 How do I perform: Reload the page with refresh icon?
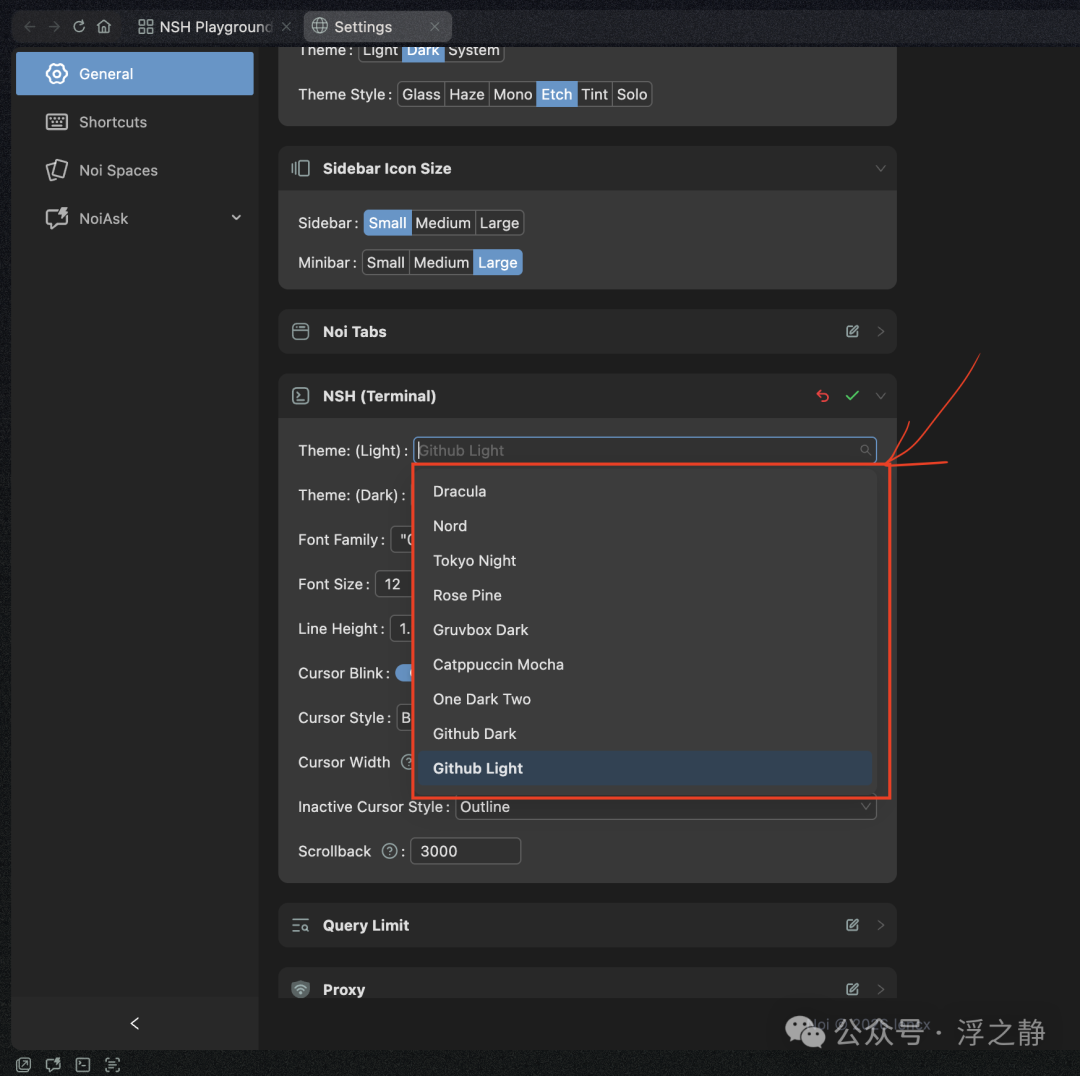pos(79,27)
